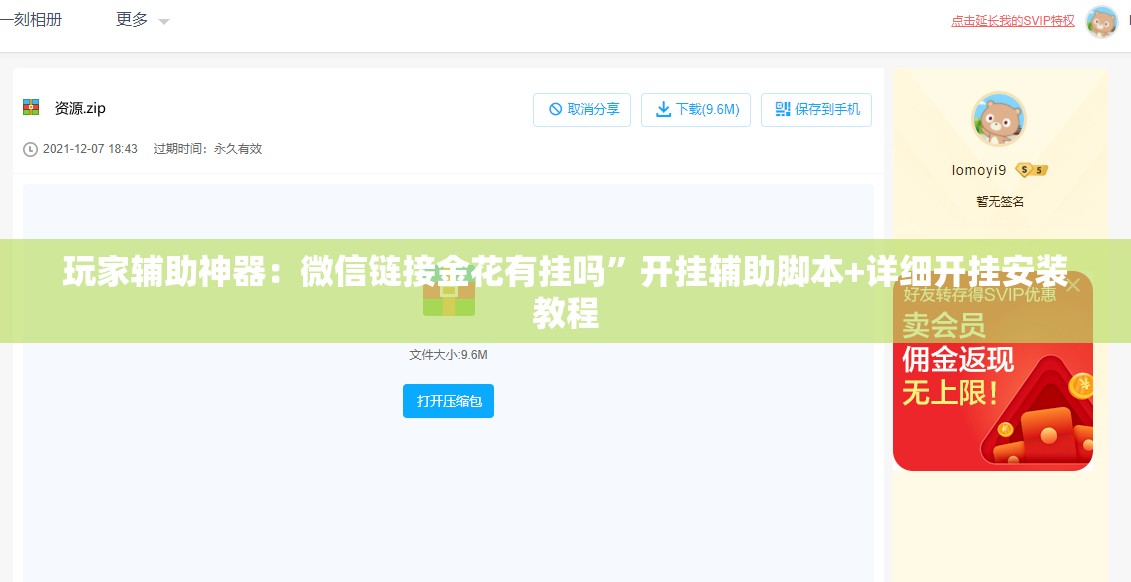Click the 打开压缩包 button
Screen dimensions: 1131x582
[449, 401]
